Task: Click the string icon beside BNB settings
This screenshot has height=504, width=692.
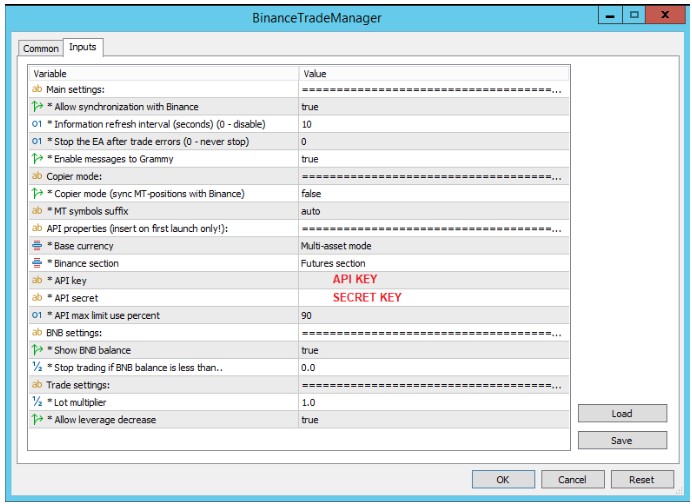Action: [x=37, y=332]
